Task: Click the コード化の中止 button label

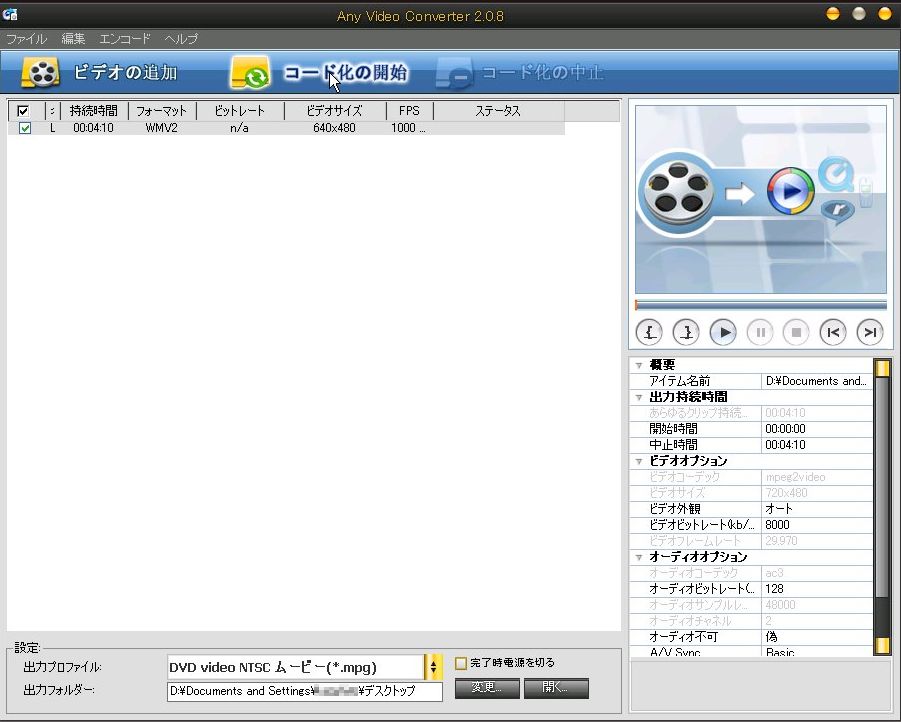Action: (542, 73)
